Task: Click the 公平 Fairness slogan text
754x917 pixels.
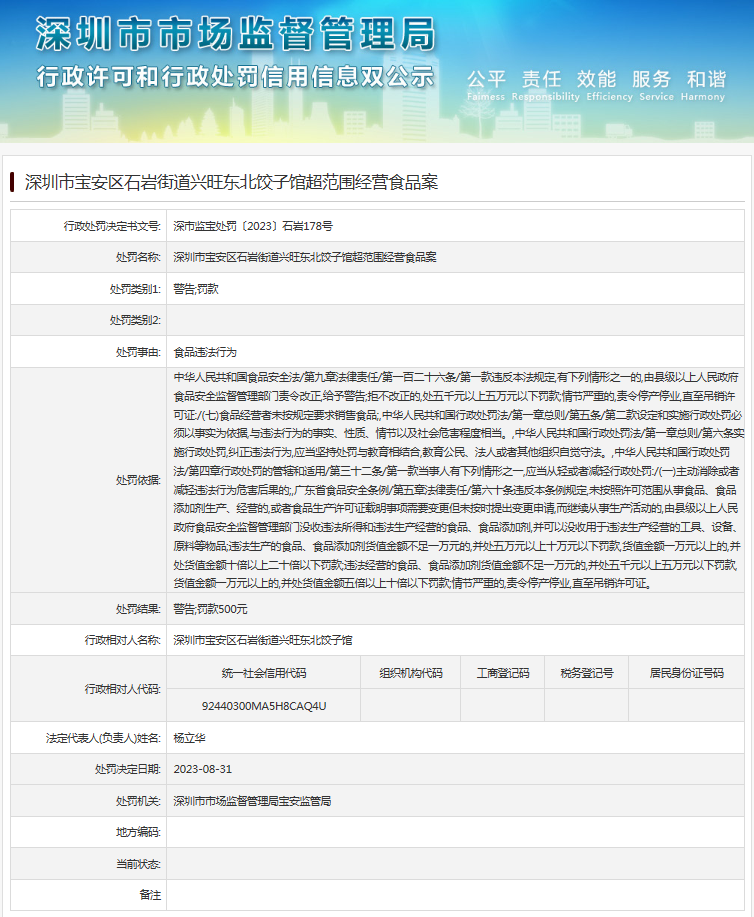Action: tap(486, 85)
